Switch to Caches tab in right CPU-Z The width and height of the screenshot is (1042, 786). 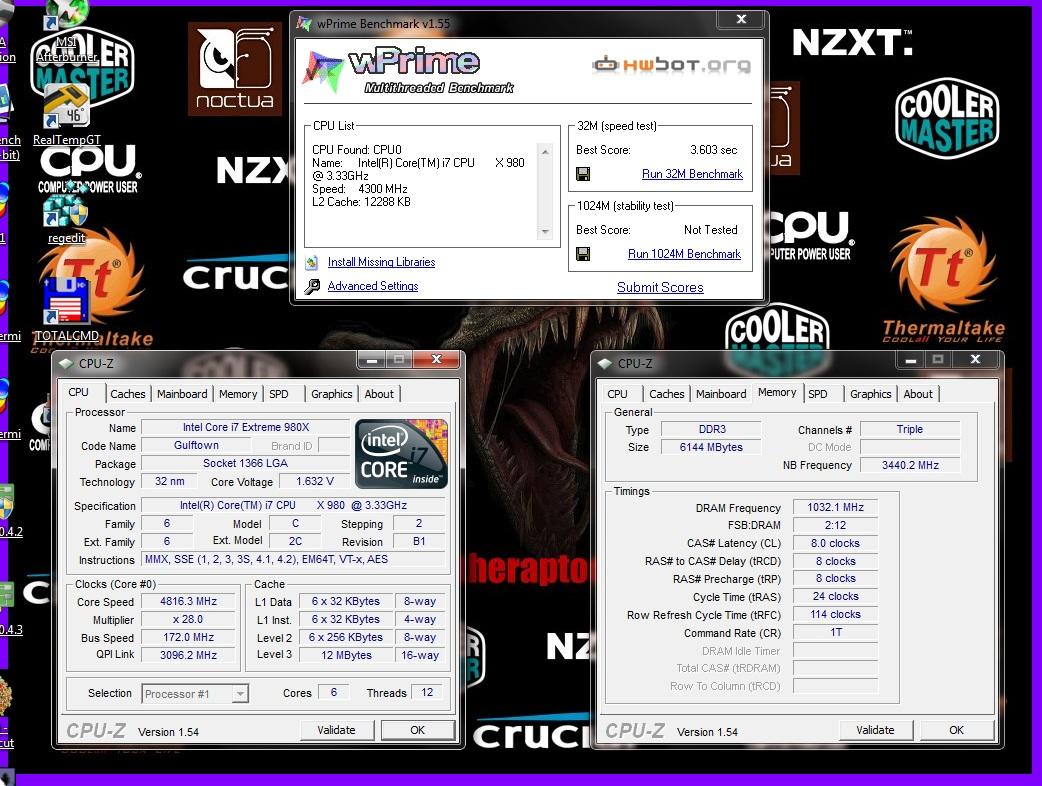[667, 394]
